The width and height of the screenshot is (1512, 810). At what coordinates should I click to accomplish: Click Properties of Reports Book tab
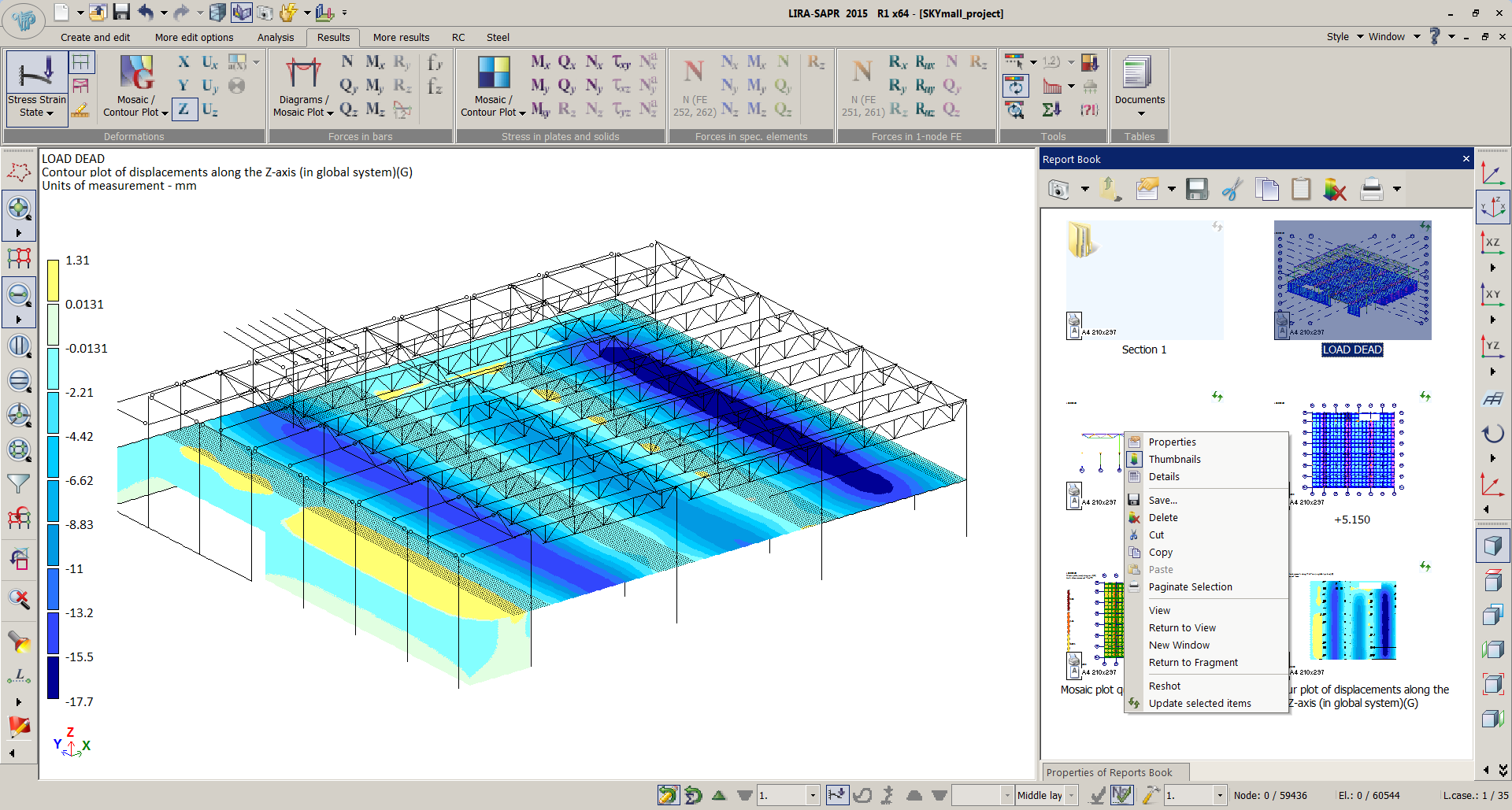point(1109,772)
